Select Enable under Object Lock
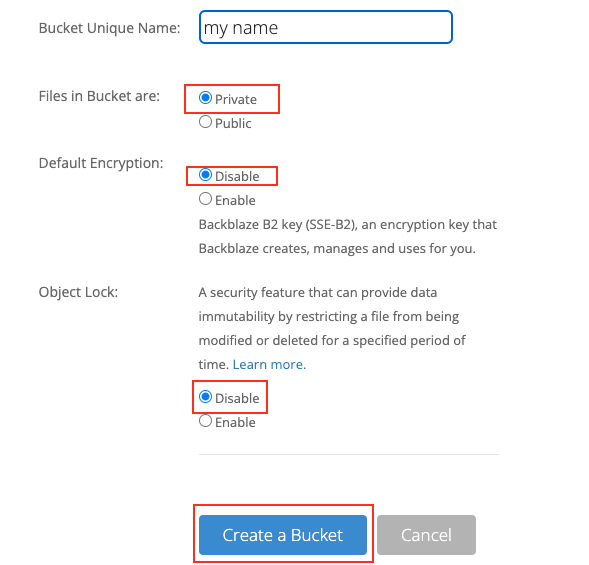The height and width of the screenshot is (565, 589). pos(205,421)
